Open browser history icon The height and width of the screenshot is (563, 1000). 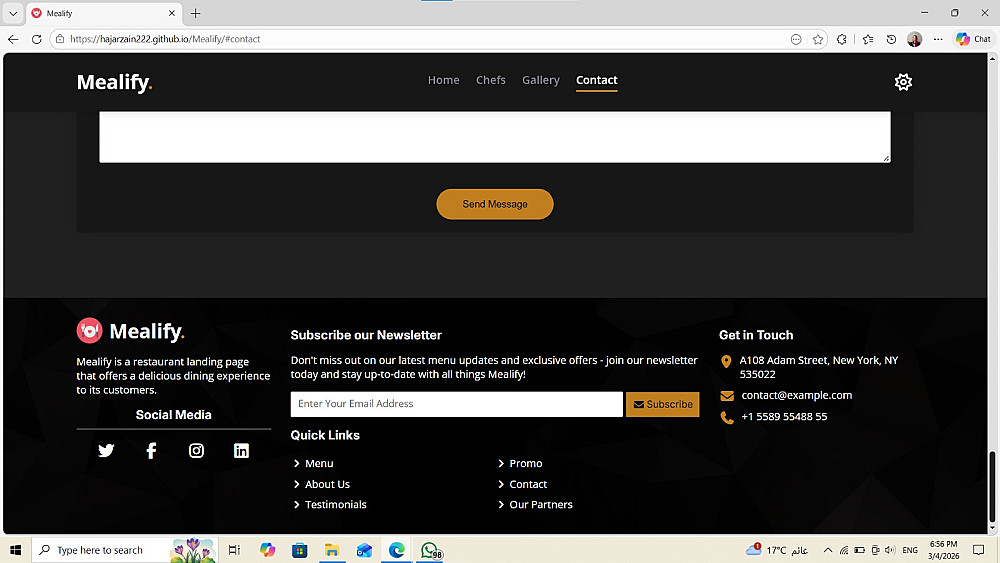tap(891, 40)
